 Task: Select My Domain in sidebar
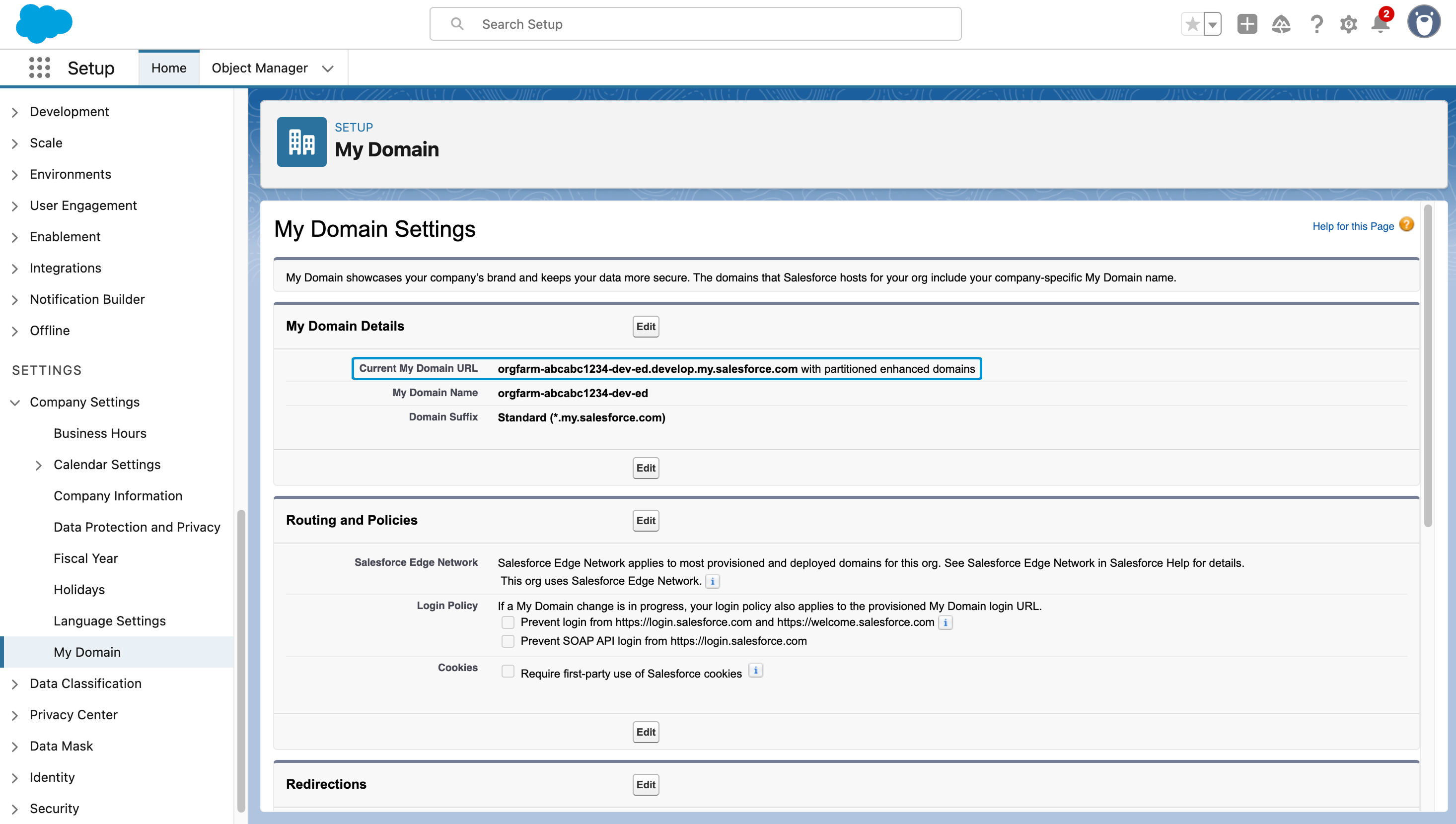(117, 652)
